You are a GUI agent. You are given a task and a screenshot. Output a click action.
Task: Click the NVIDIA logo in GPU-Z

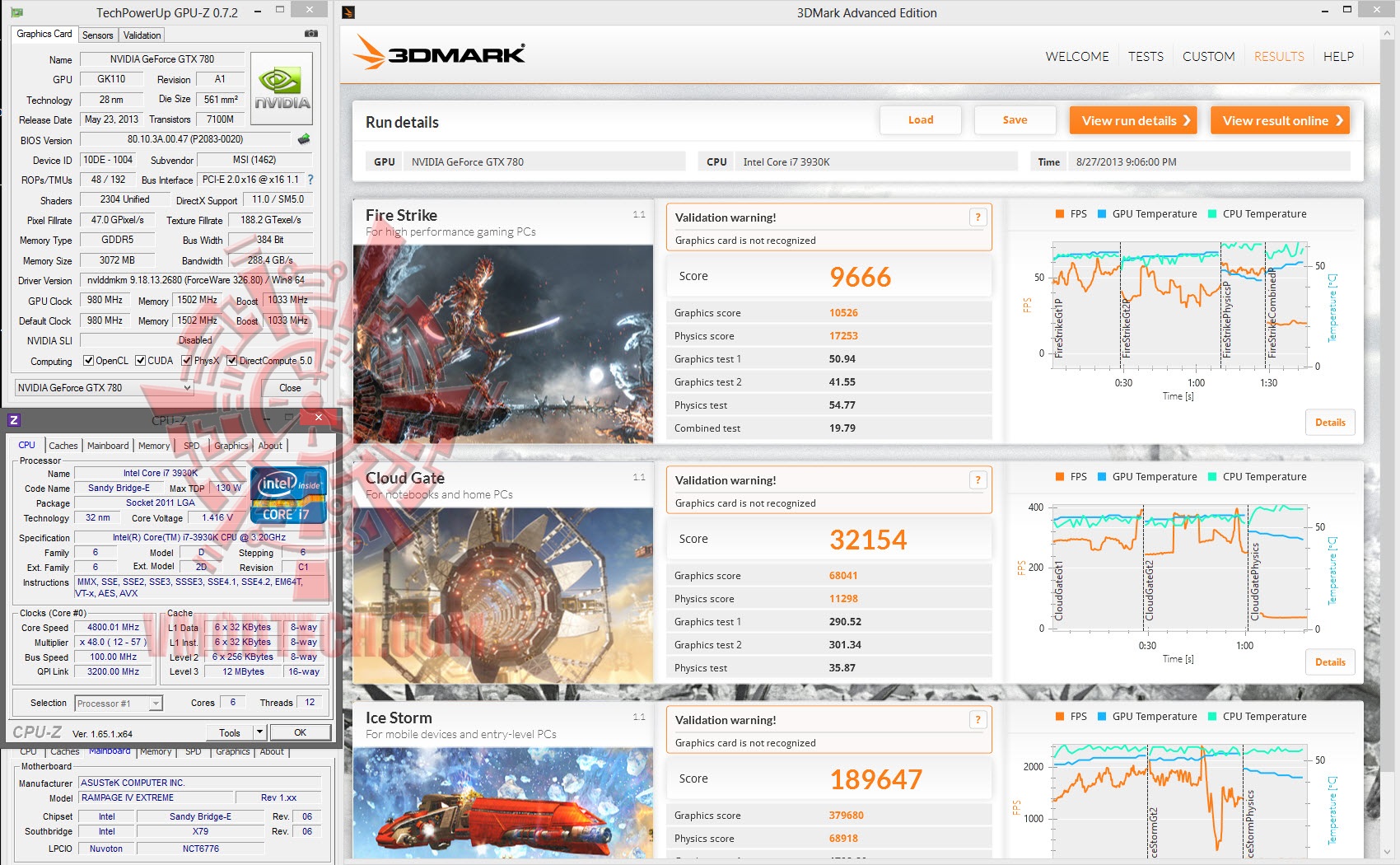tap(282, 89)
